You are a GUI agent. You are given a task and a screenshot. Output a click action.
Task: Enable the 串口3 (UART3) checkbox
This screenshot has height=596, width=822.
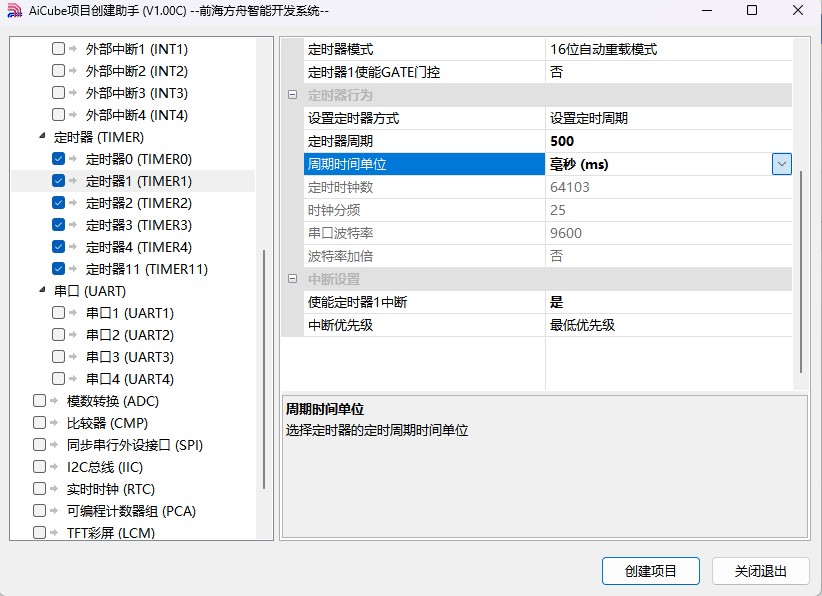pos(58,357)
